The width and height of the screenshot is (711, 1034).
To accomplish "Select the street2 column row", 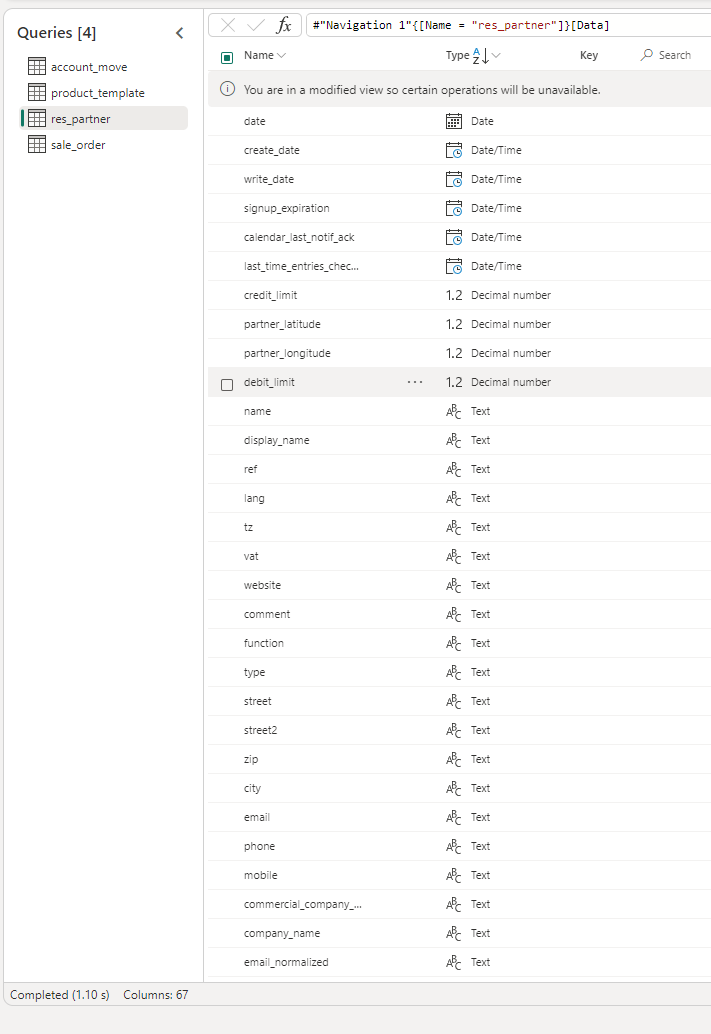I will pos(459,731).
